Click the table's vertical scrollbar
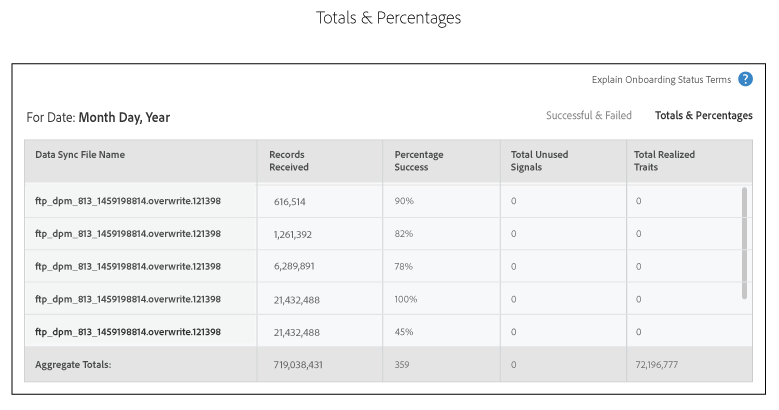The image size is (779, 410). coord(743,242)
